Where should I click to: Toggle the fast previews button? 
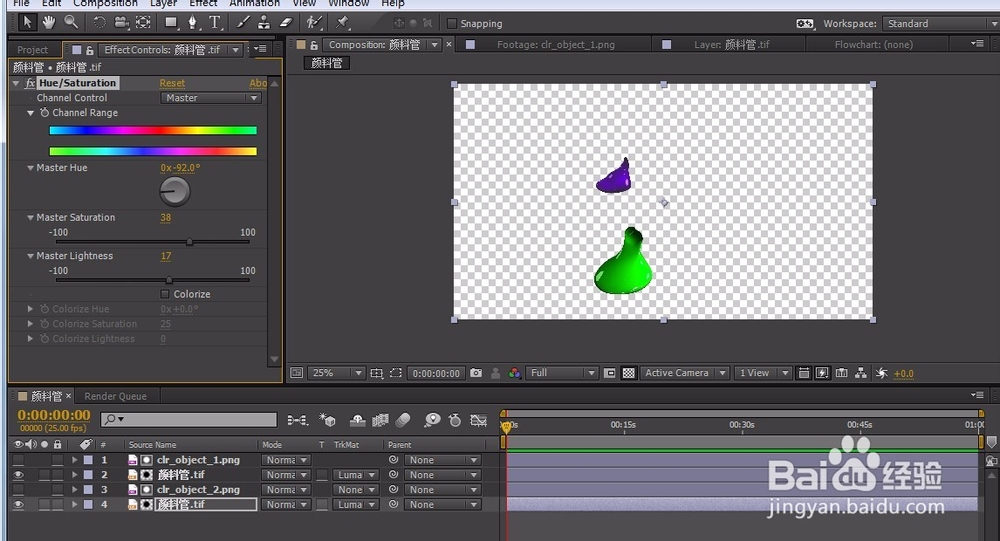[x=823, y=373]
